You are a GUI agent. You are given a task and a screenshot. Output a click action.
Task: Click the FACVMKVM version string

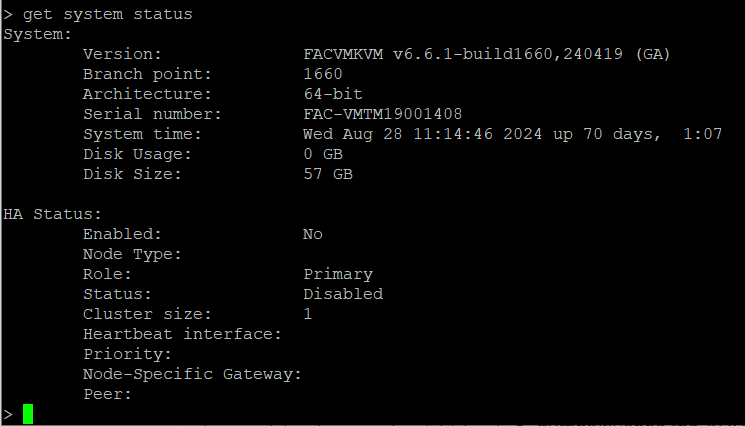[486, 54]
